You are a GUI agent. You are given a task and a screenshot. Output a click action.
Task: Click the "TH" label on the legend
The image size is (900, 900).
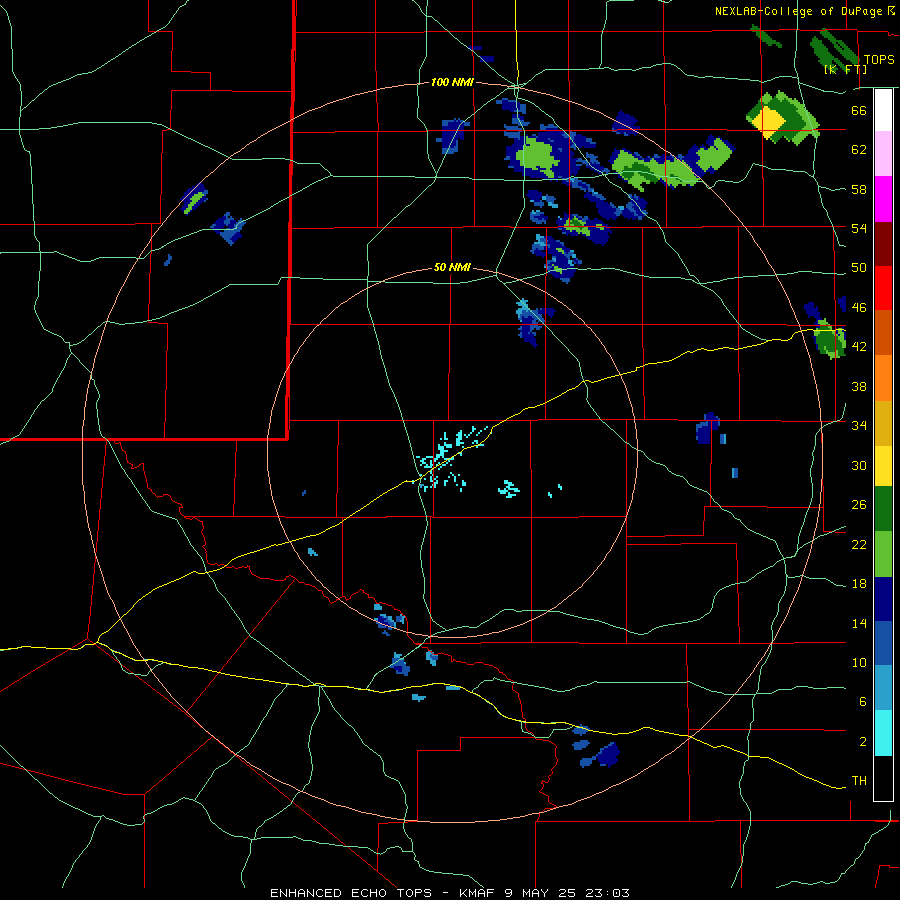pos(859,781)
